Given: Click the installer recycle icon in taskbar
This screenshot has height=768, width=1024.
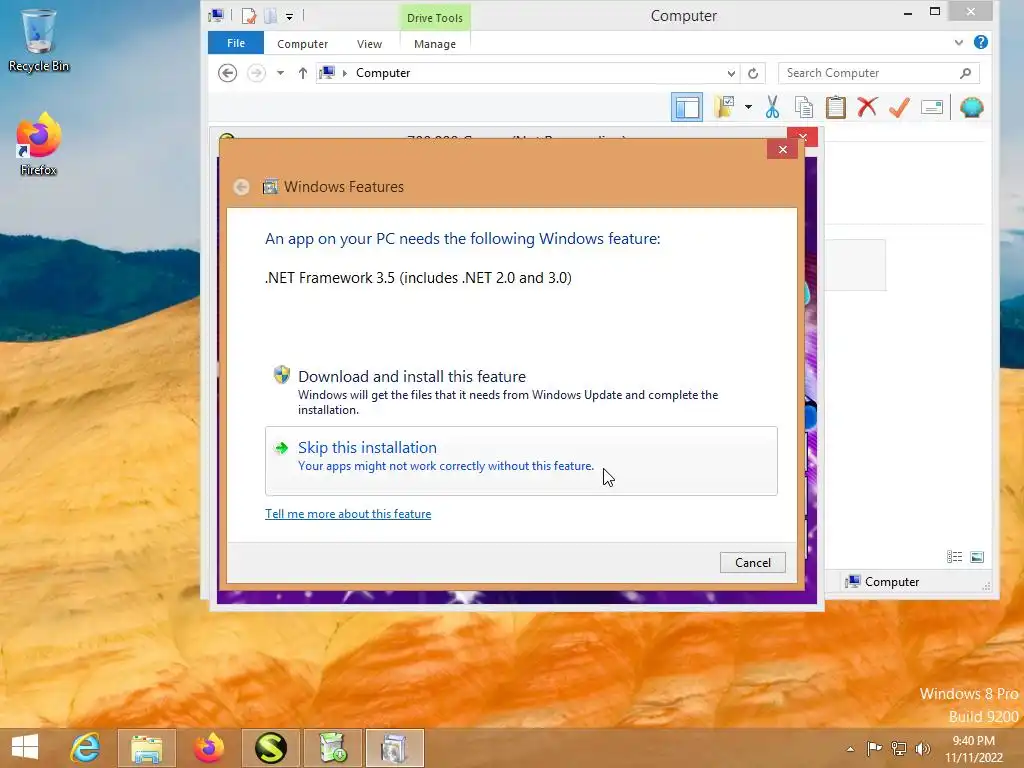Looking at the screenshot, I should (332, 748).
